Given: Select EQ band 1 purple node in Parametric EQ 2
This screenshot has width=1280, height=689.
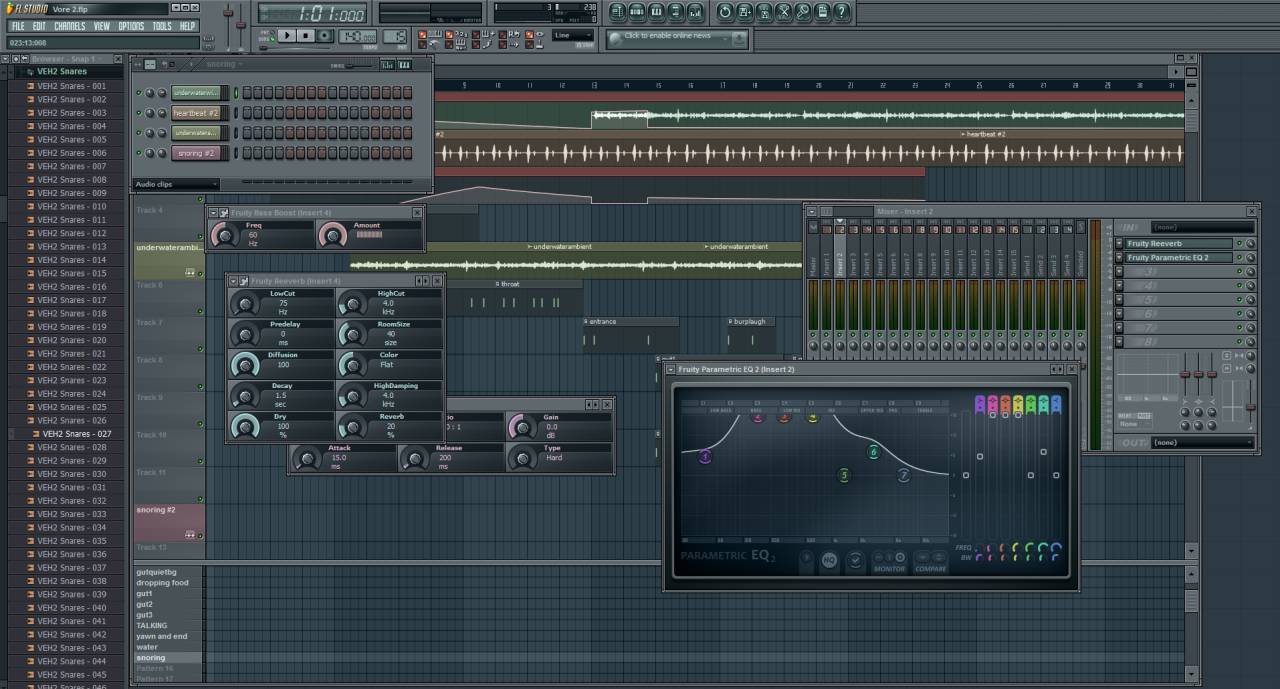Looking at the screenshot, I should (x=705, y=456).
